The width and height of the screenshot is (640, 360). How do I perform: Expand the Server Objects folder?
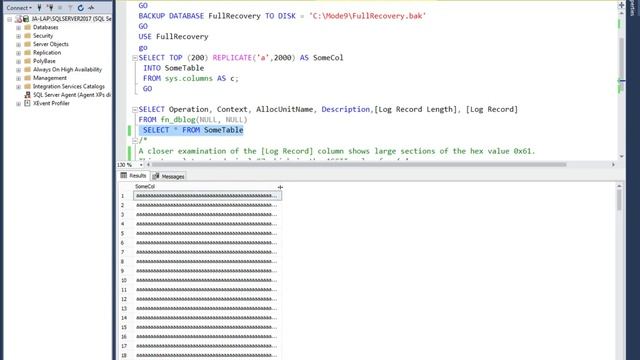(18, 44)
